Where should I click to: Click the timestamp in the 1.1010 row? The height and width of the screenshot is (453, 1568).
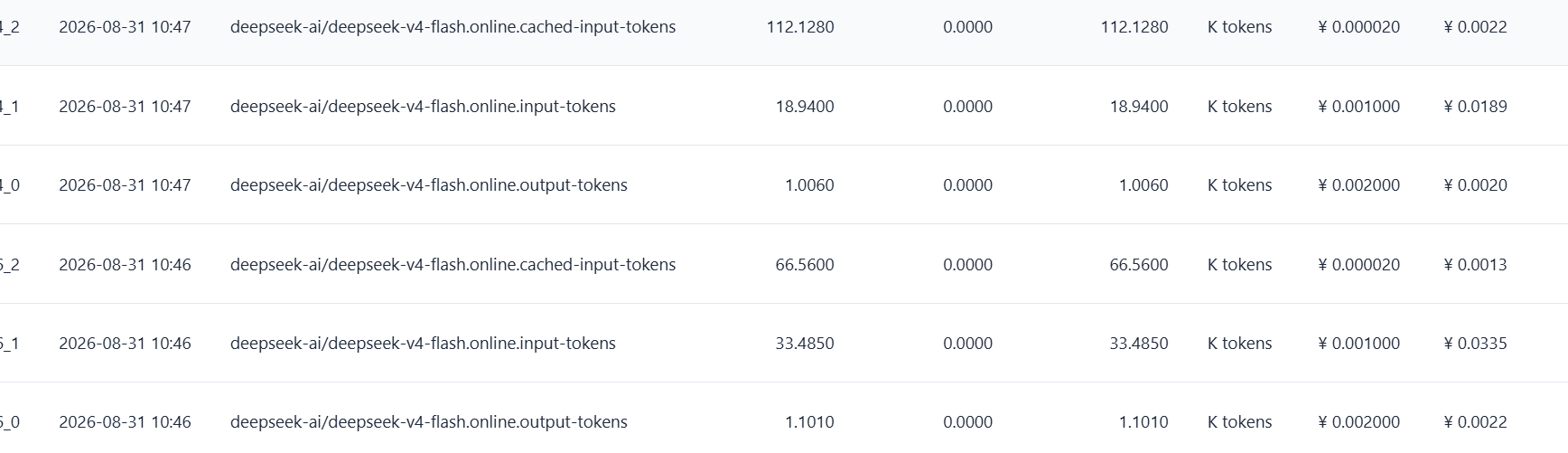(125, 422)
